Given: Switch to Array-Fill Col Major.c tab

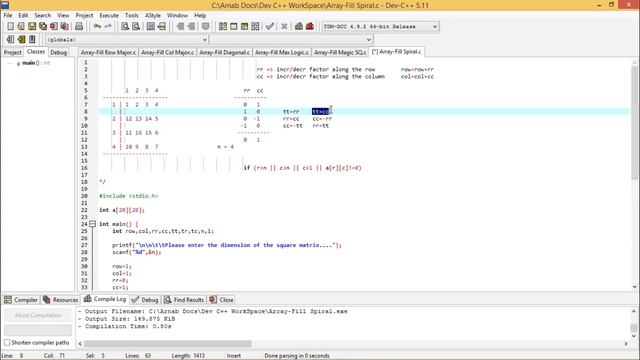Looking at the screenshot, I should coord(167,52).
